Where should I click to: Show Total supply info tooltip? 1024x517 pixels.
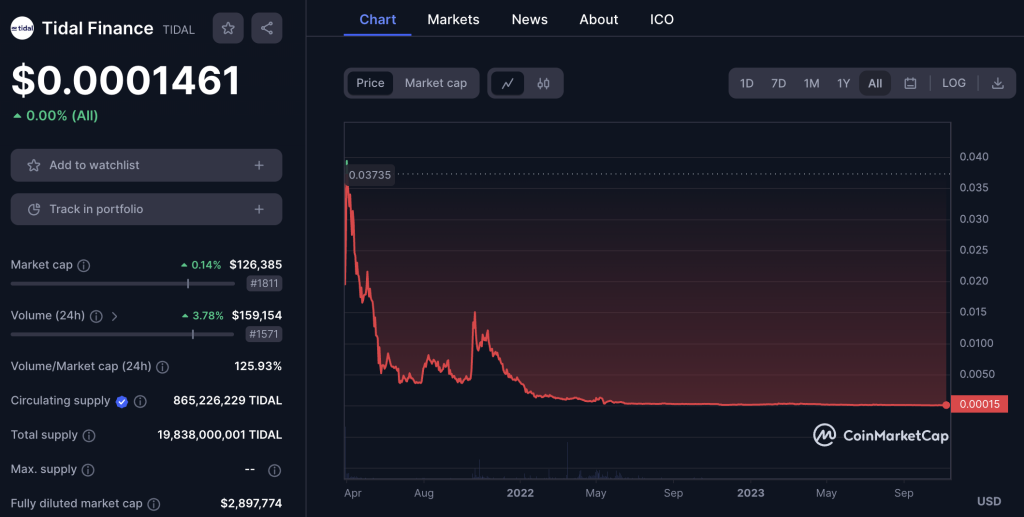point(89,435)
